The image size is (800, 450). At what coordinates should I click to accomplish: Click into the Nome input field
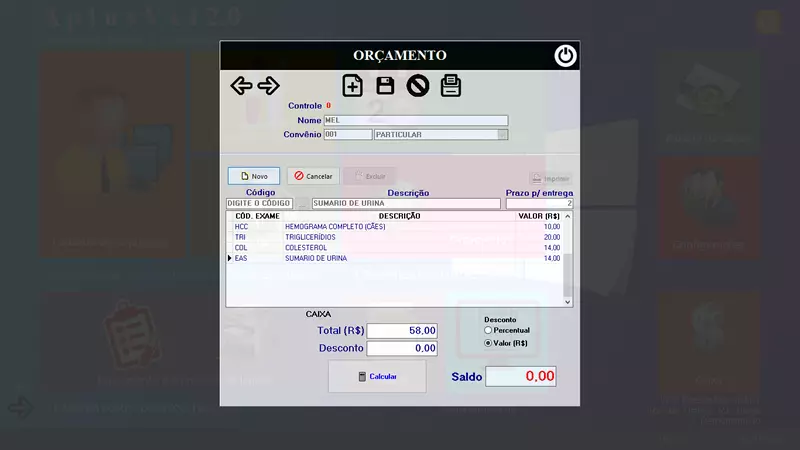pyautogui.click(x=415, y=120)
